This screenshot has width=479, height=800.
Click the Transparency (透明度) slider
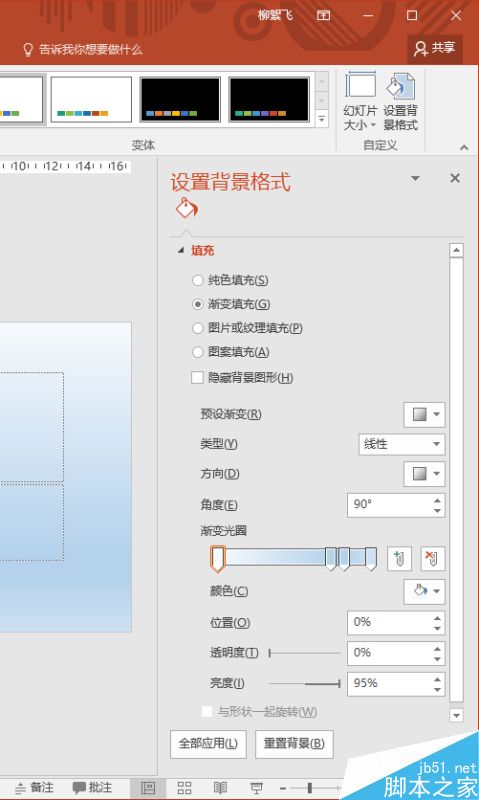(305, 653)
